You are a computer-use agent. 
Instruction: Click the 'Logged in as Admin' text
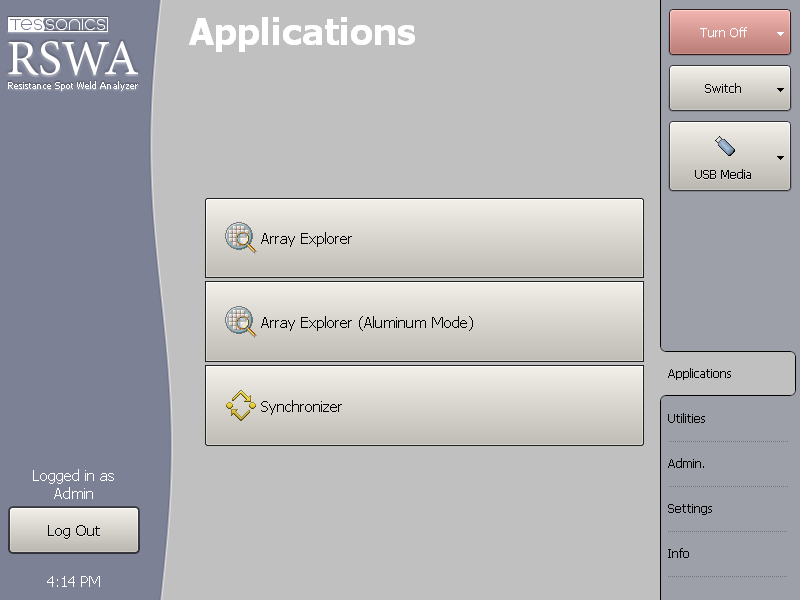point(73,485)
